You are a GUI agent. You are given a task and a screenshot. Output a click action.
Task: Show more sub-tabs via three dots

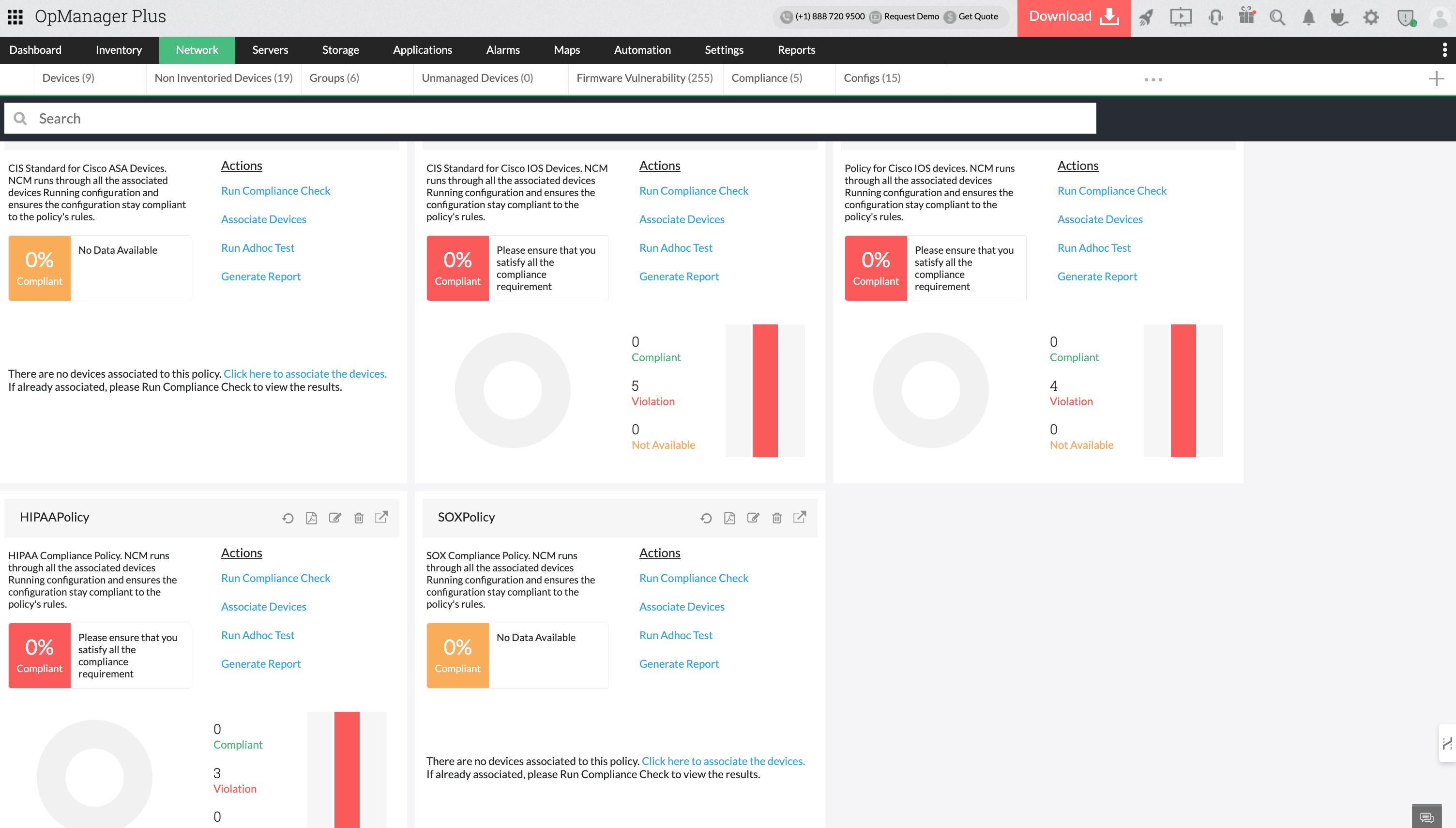[1153, 79]
